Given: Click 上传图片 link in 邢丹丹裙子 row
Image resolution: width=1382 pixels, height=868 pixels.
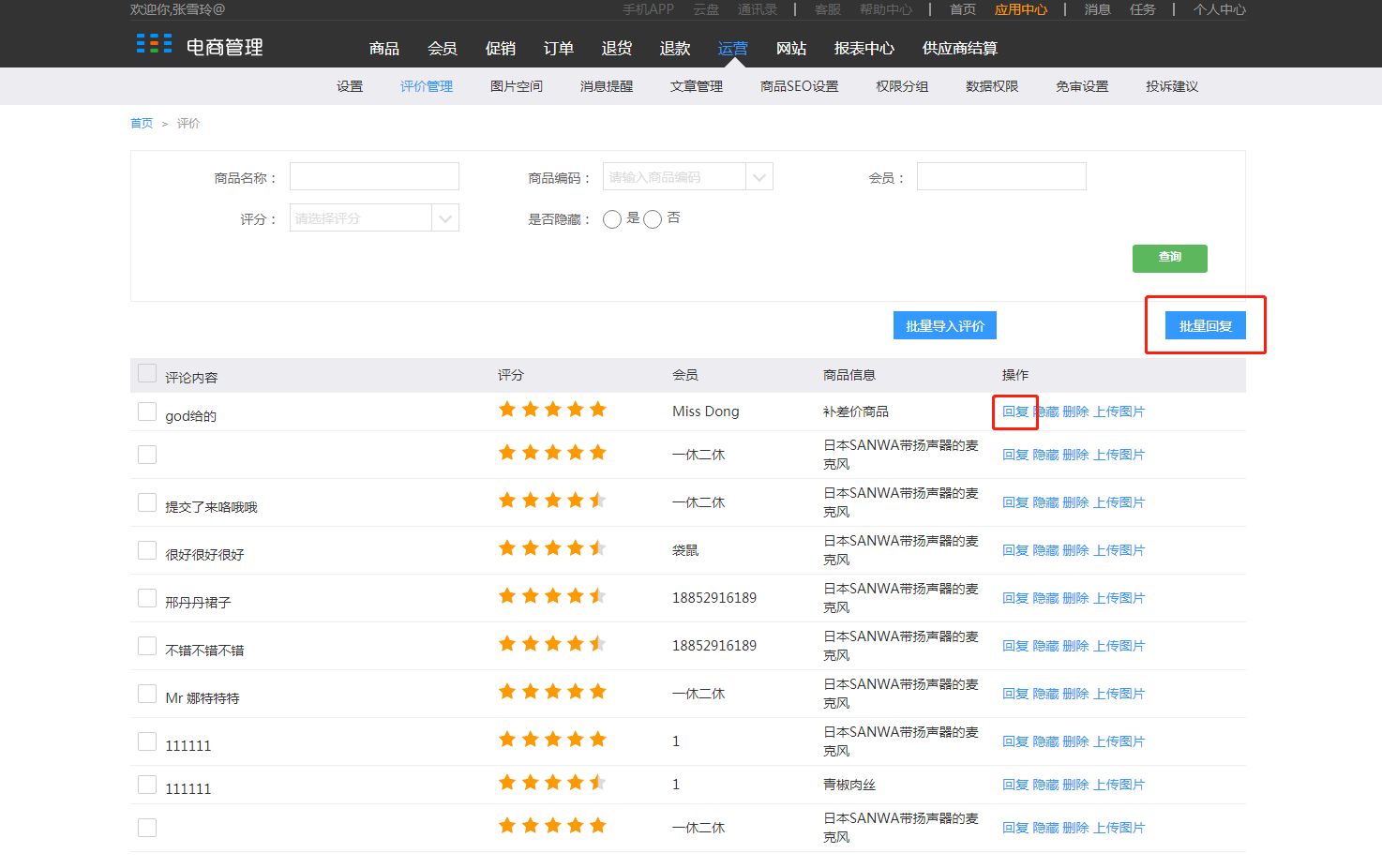Looking at the screenshot, I should [1119, 598].
